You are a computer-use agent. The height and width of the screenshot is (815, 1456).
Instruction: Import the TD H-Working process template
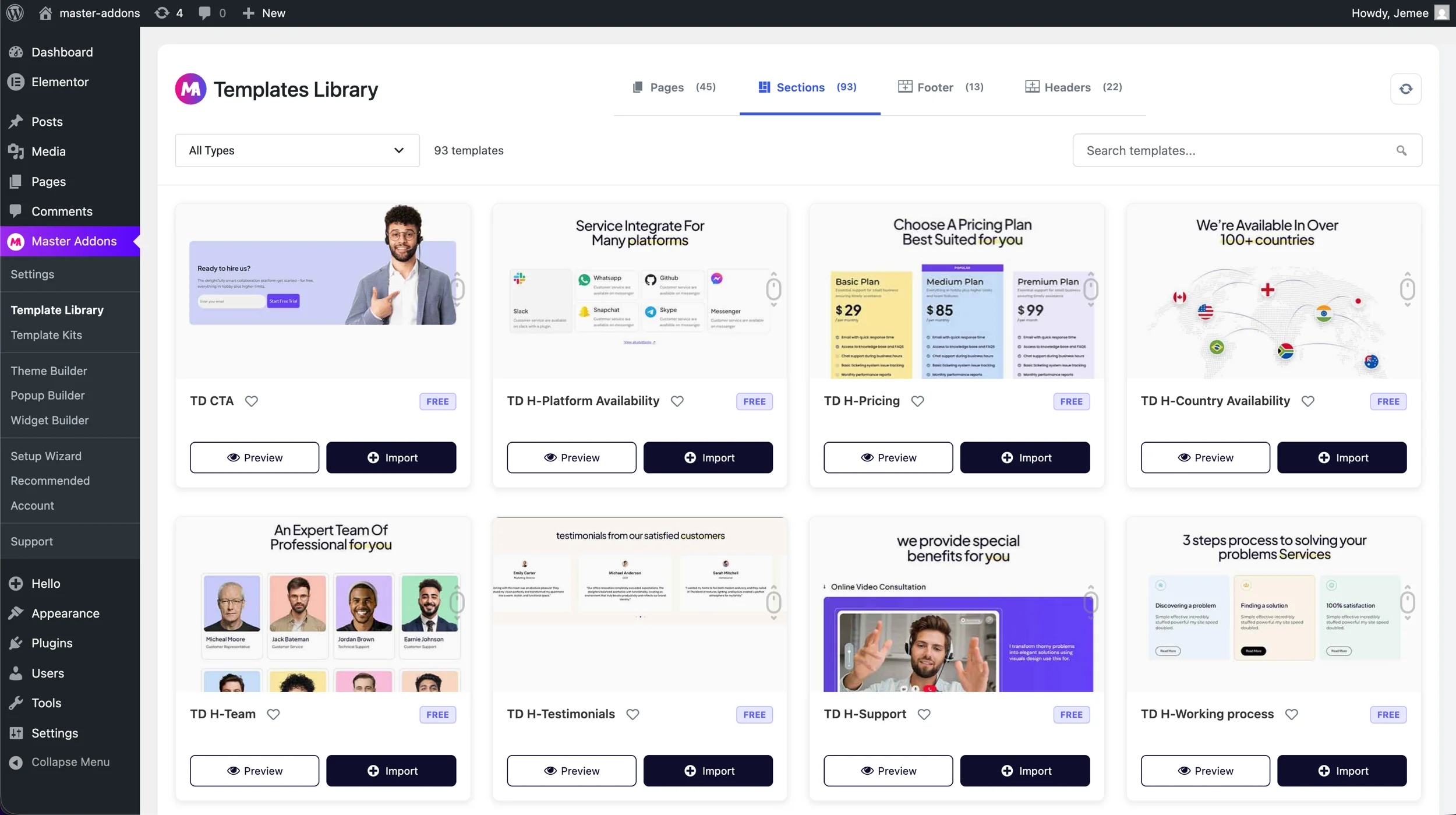point(1342,771)
